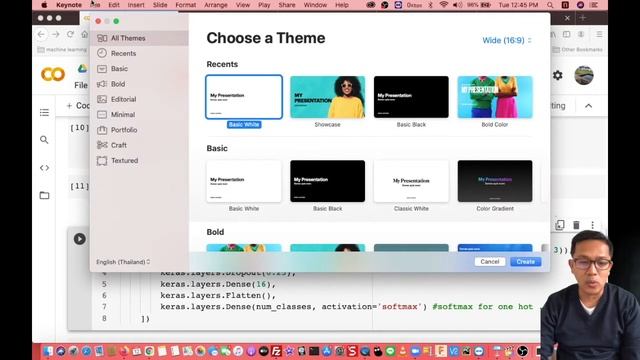Click the Create button

click(526, 262)
